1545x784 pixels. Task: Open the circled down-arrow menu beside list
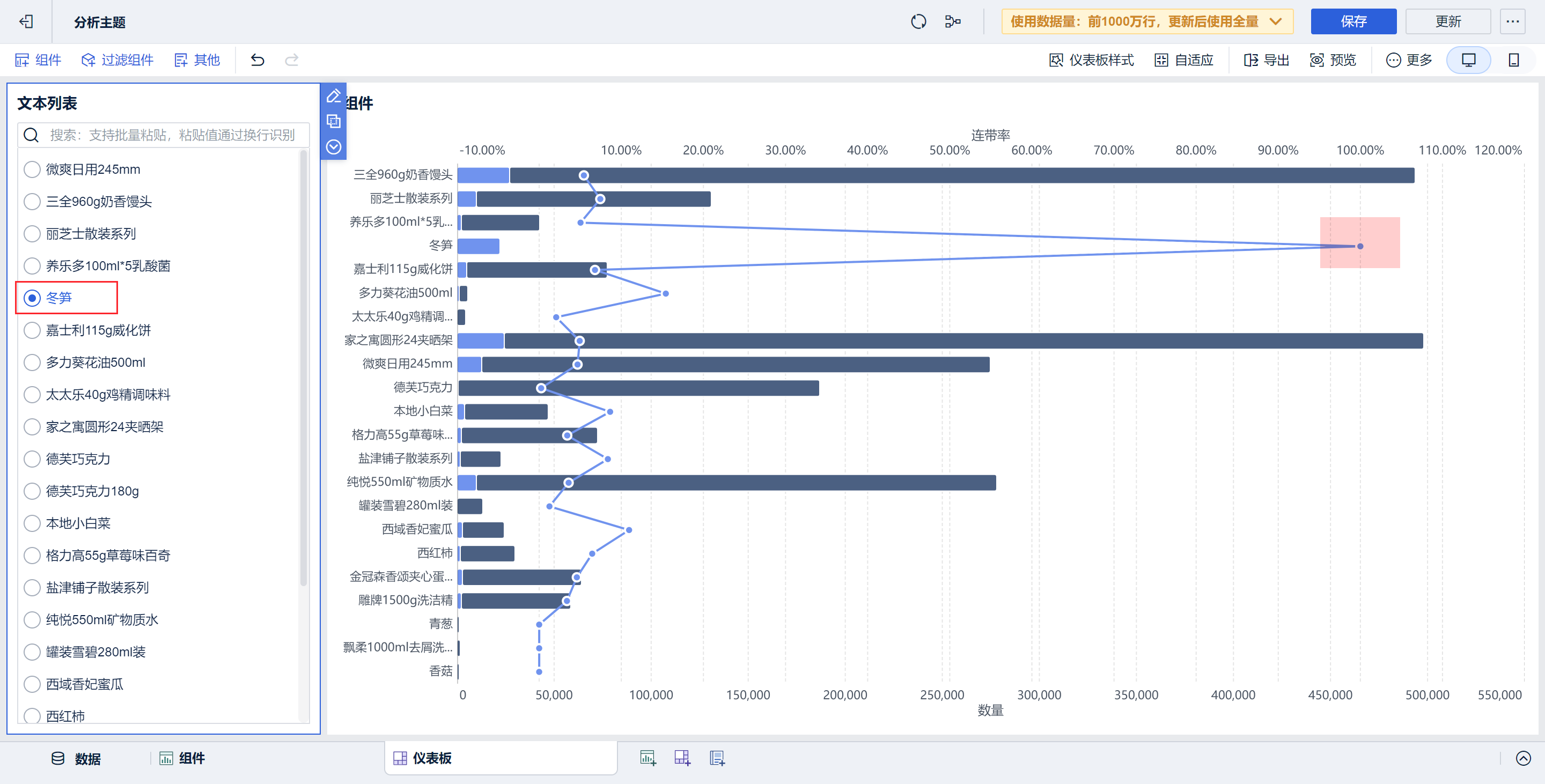coord(334,147)
